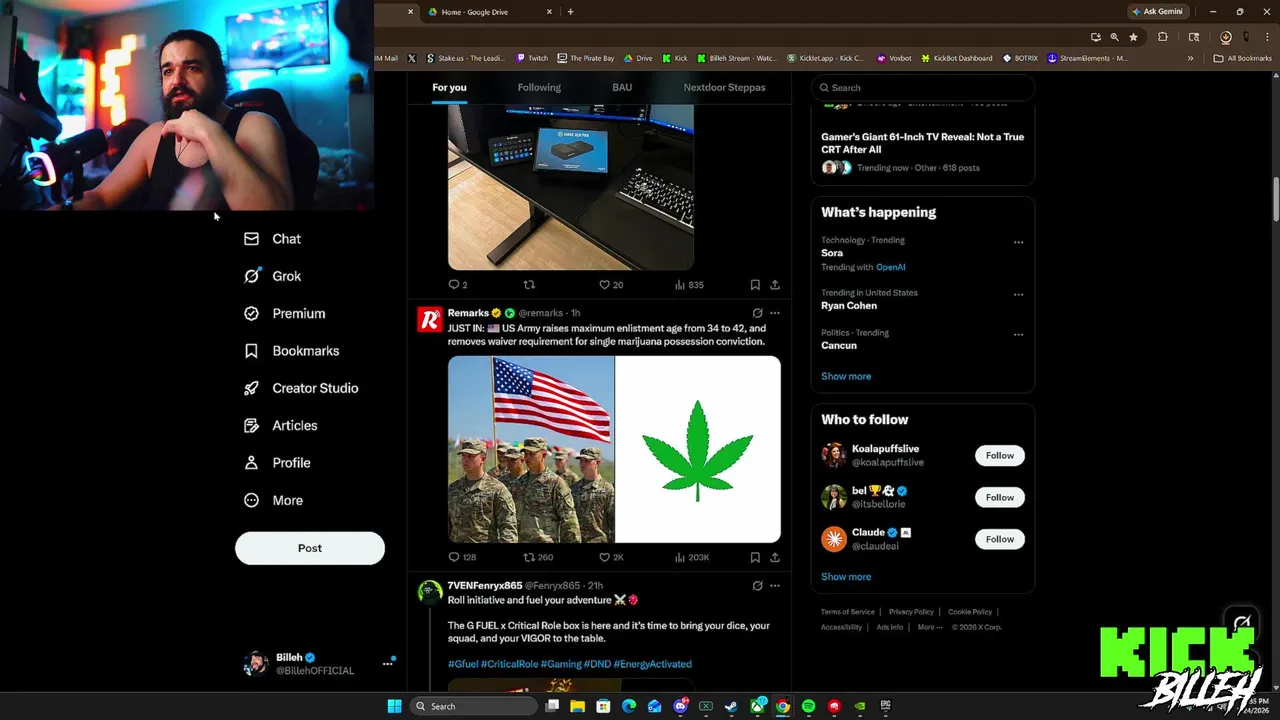
Task: Open account options next to BillehOFFICIAL
Action: coord(388,663)
